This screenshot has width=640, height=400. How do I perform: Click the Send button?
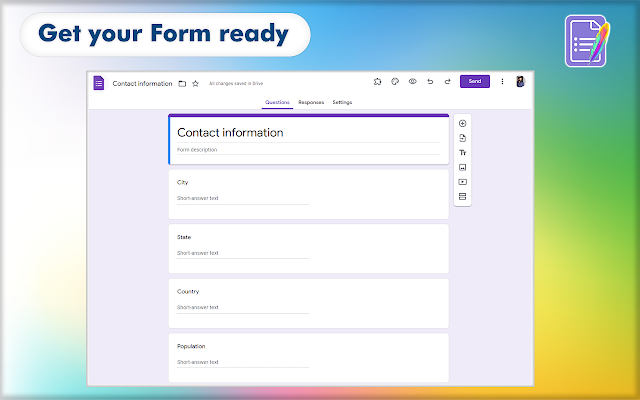pos(475,81)
